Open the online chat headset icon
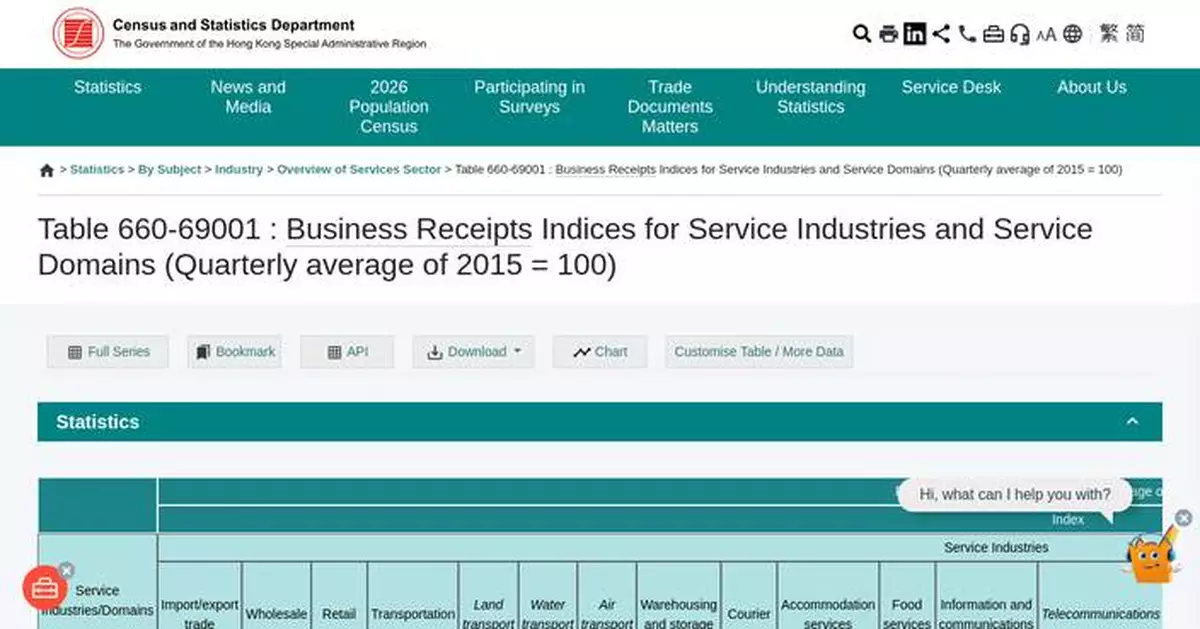The width and height of the screenshot is (1200, 629). point(1019,34)
